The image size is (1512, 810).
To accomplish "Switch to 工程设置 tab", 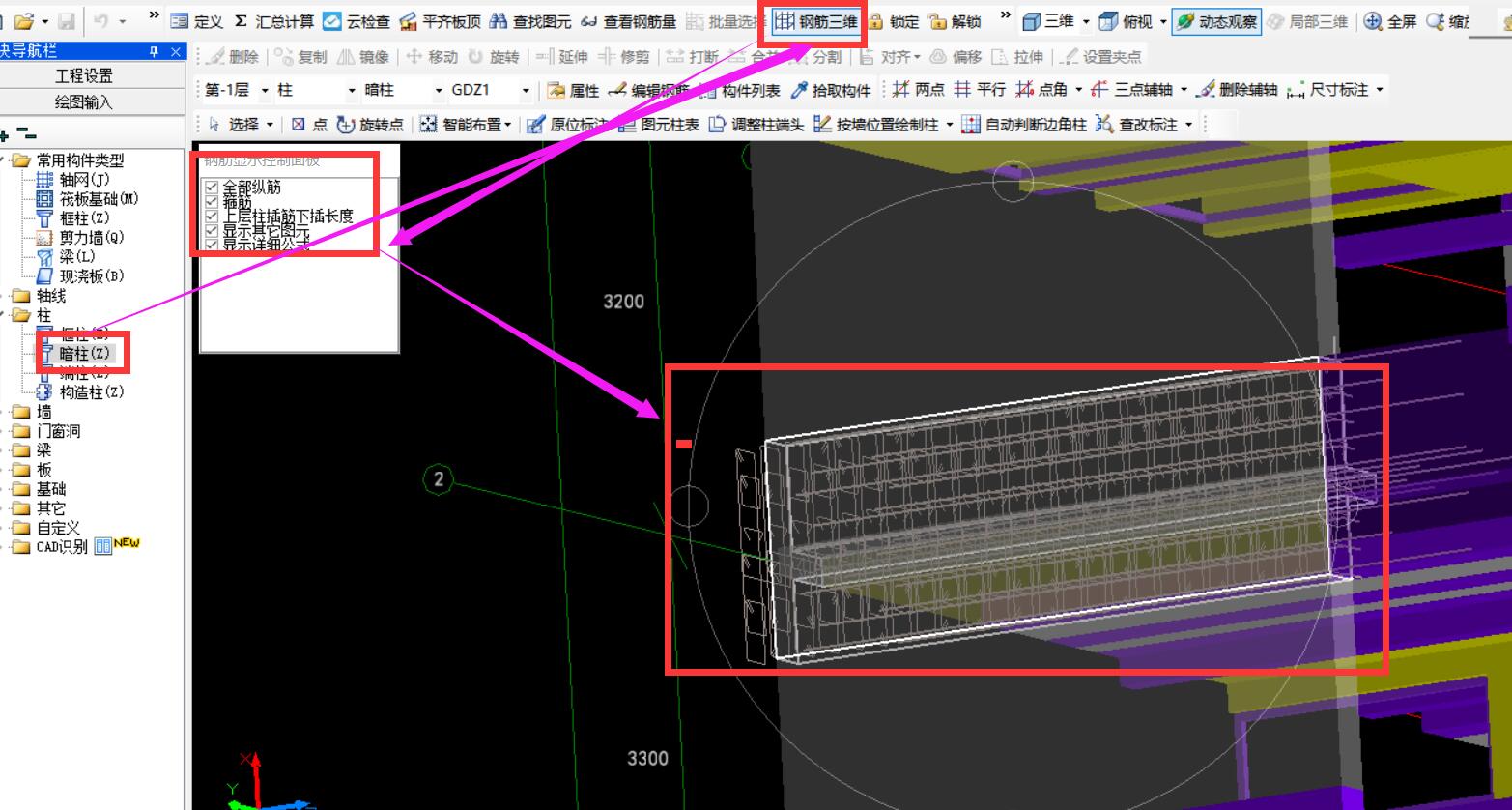I will [x=84, y=75].
